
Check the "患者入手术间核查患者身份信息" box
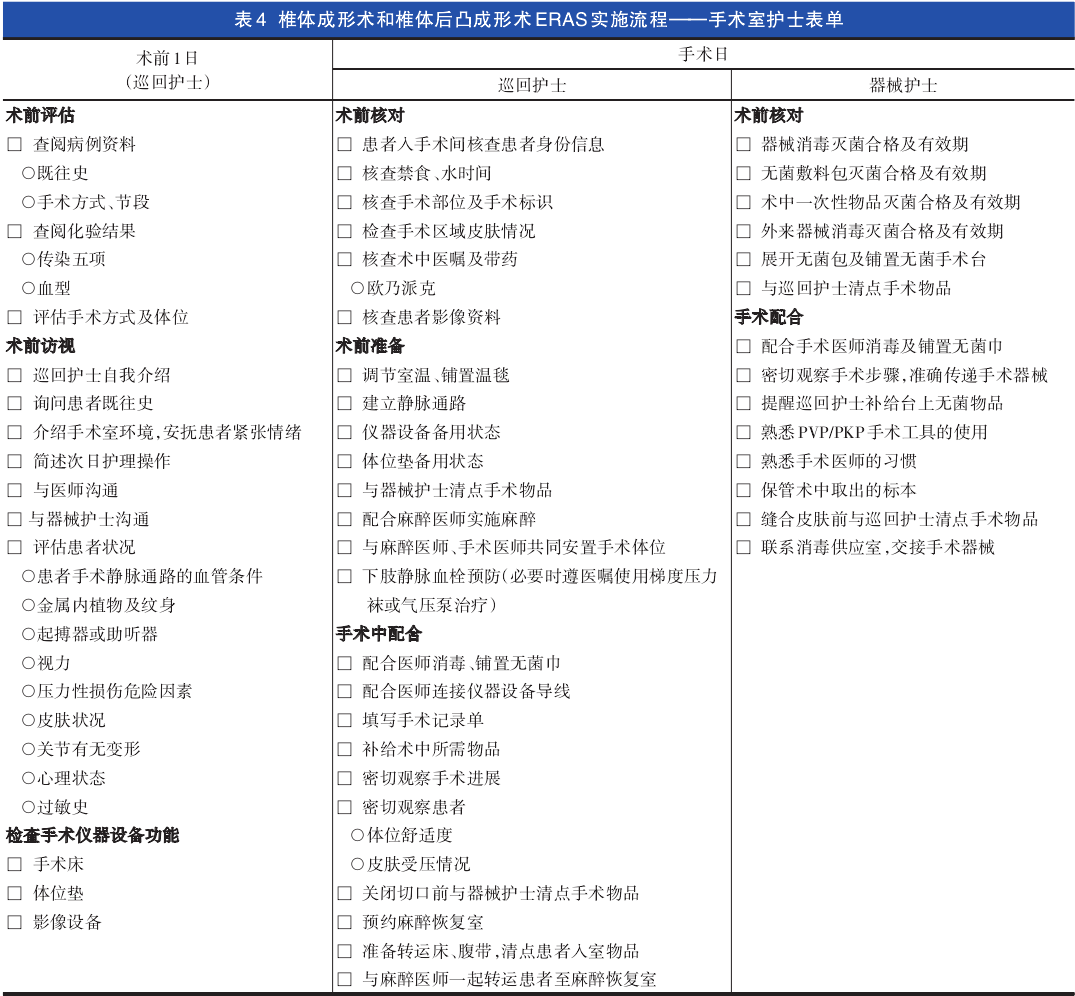coord(344,145)
